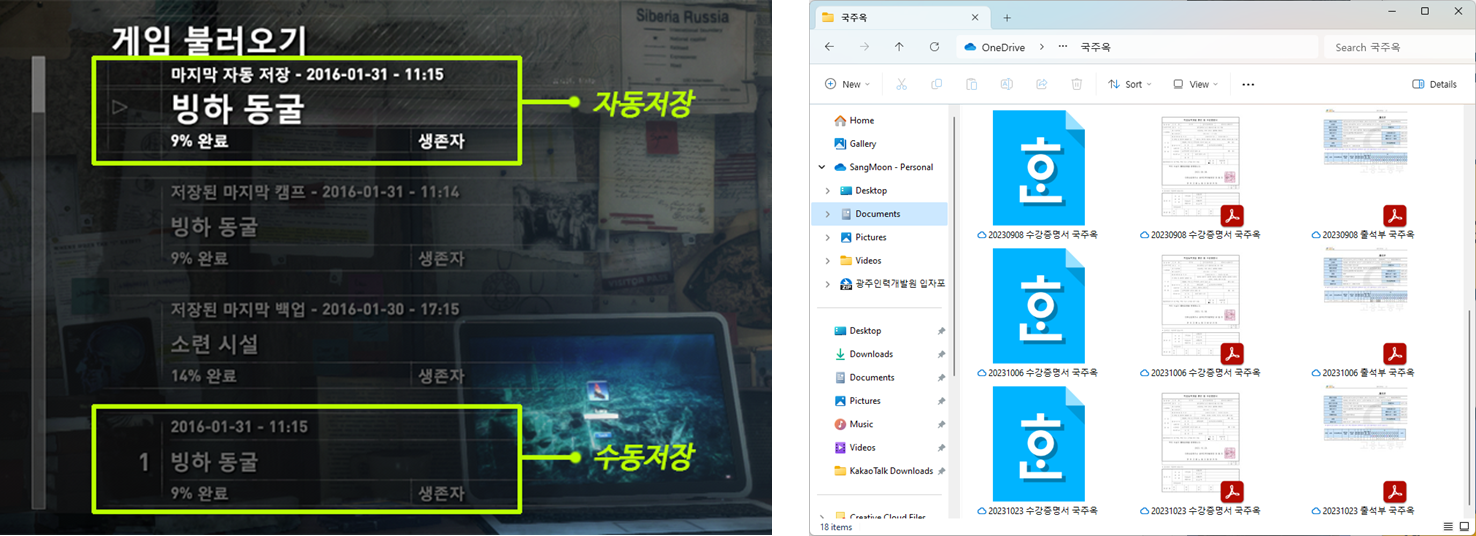Click the OneDrive cloud icon in address bar
This screenshot has width=1476, height=536.
[x=969, y=47]
